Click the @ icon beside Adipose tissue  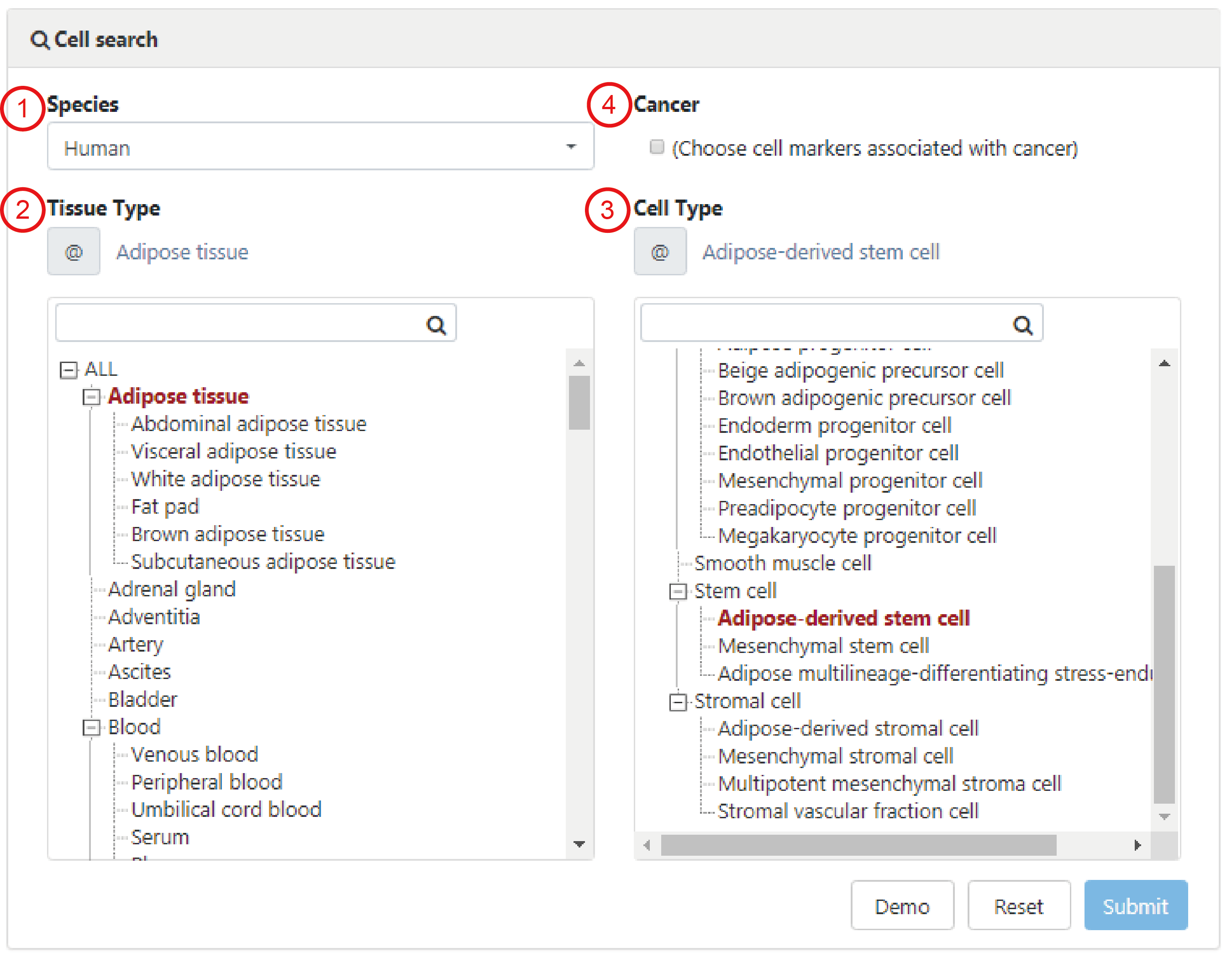click(74, 252)
